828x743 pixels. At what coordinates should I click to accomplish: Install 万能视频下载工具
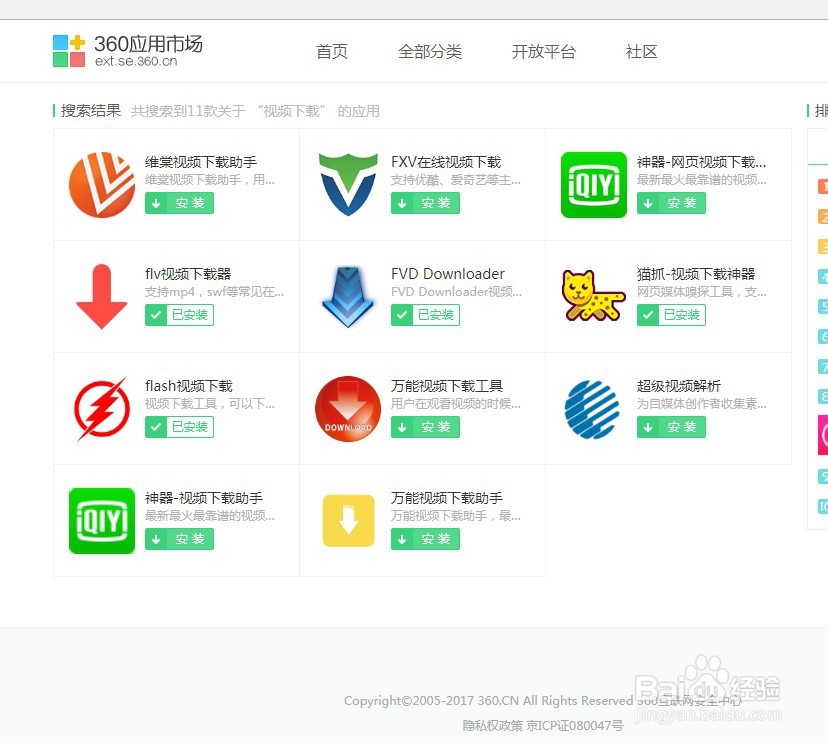425,427
